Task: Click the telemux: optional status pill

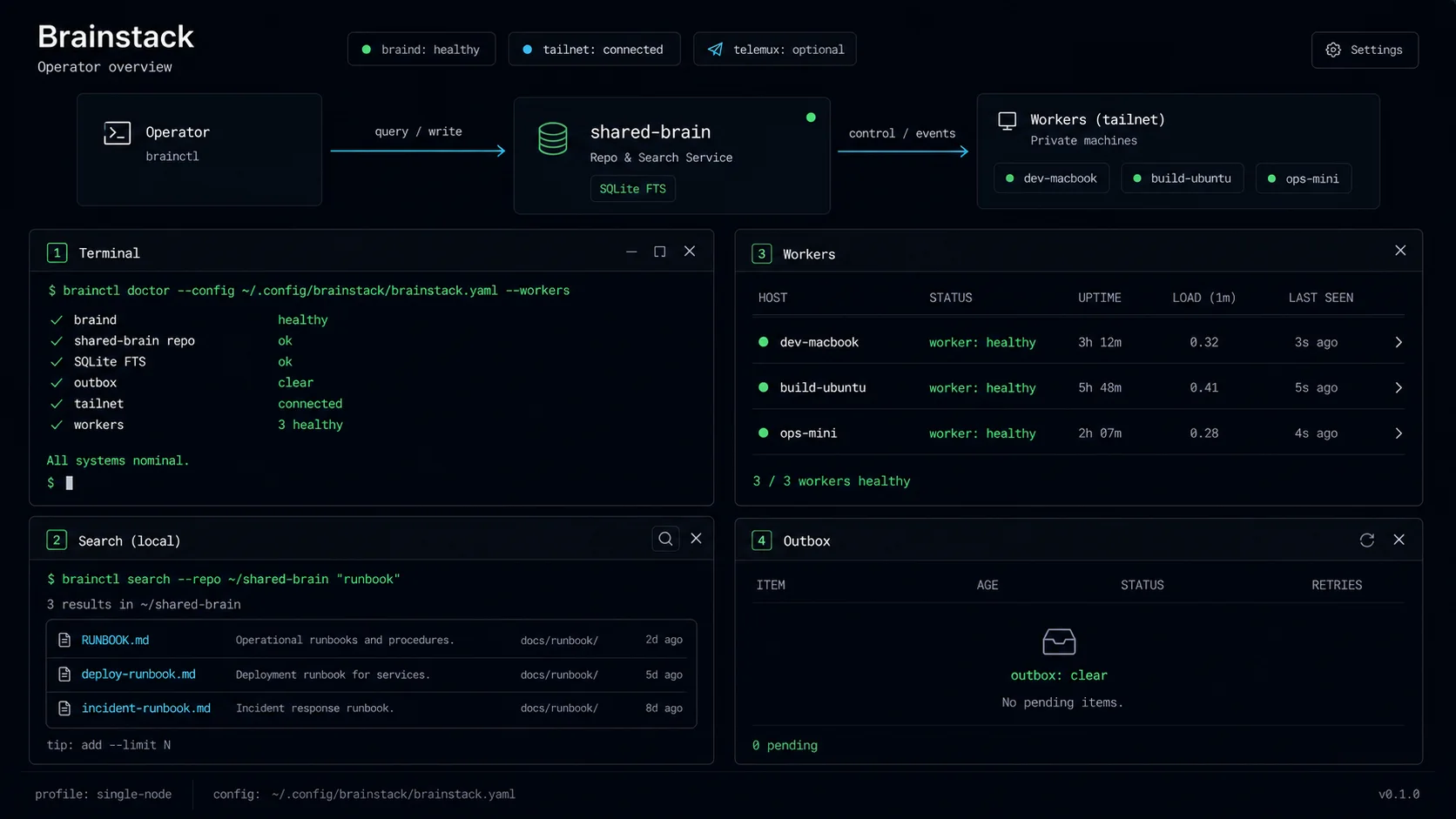Action: coord(775,50)
